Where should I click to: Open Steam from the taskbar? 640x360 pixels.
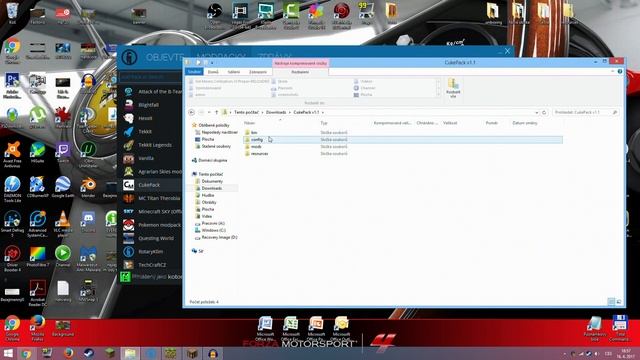pos(89,353)
